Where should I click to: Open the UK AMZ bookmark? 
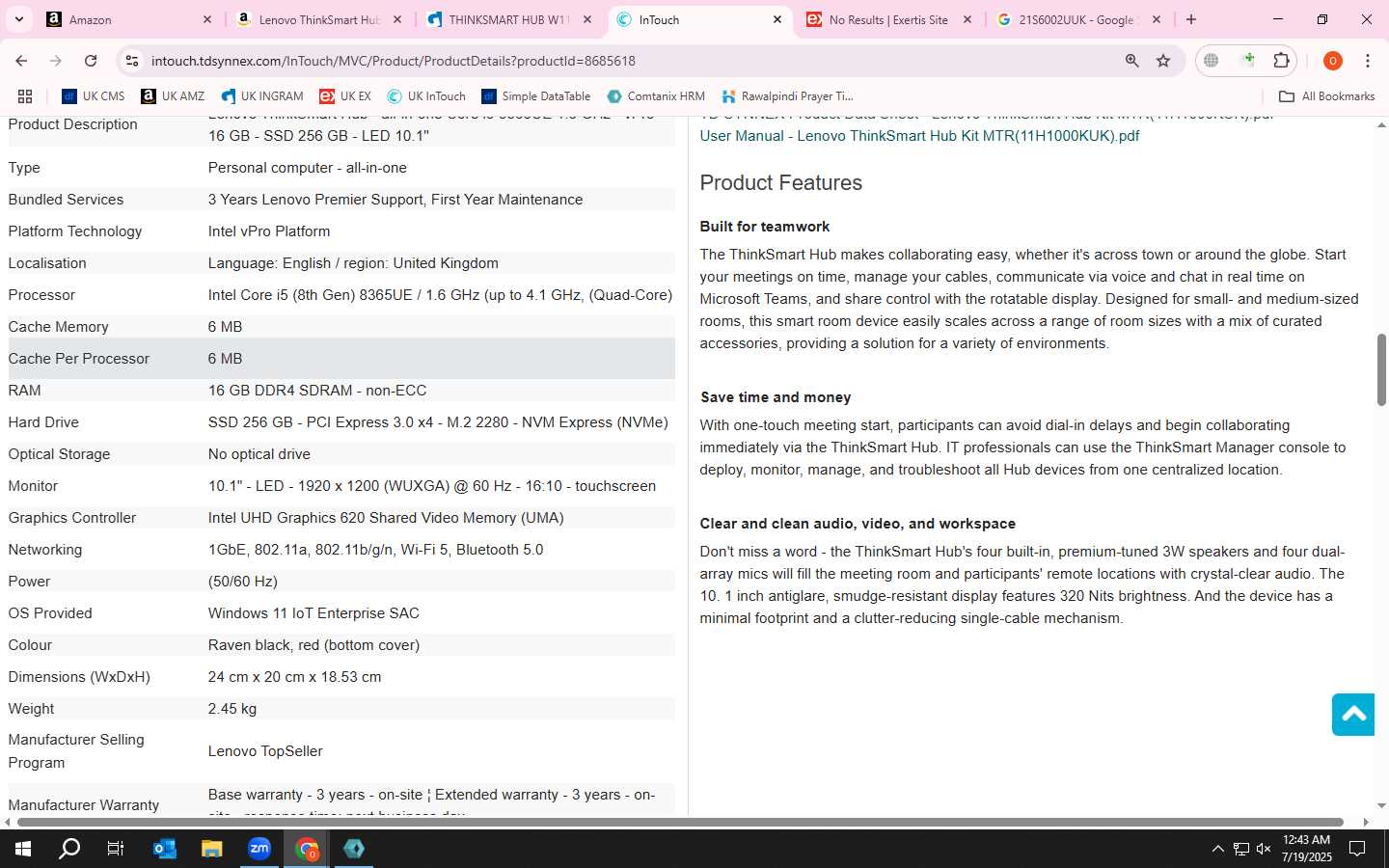point(173,96)
